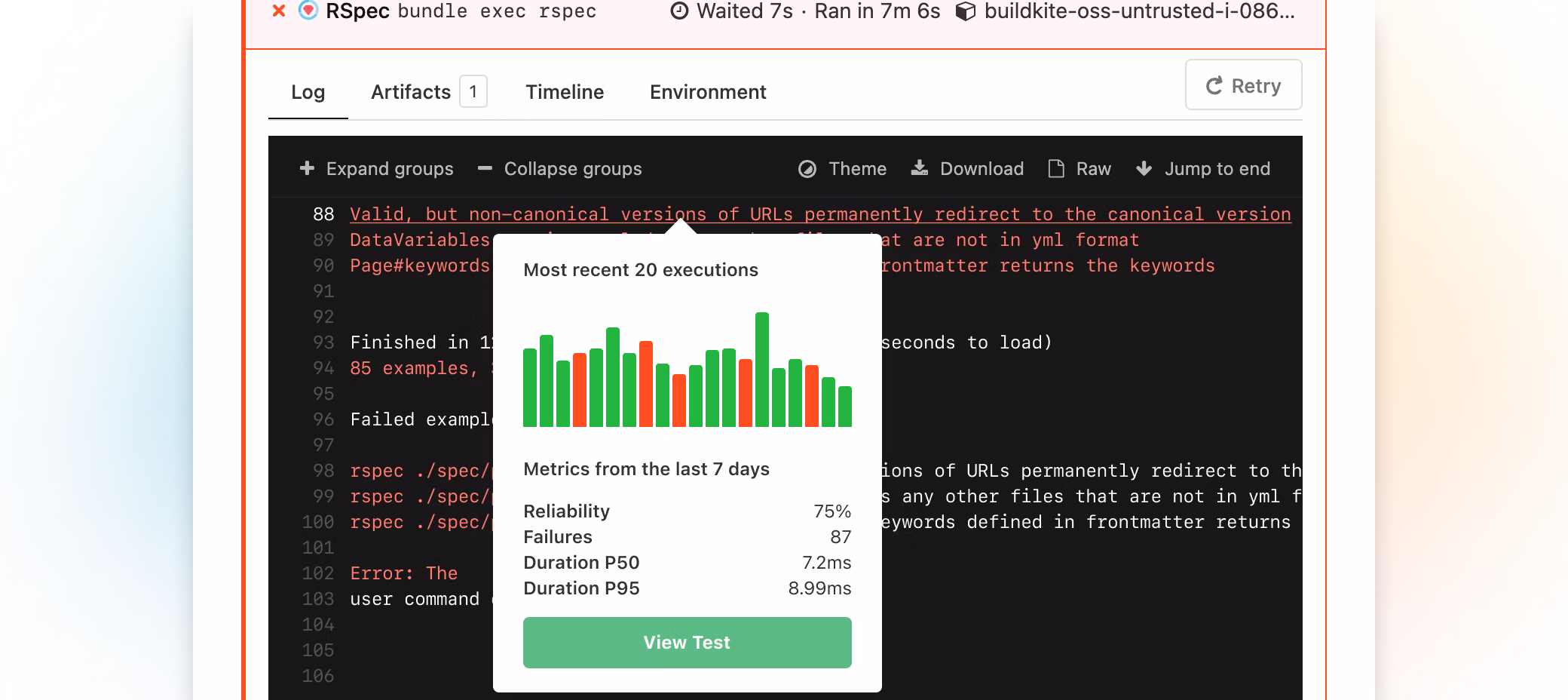The height and width of the screenshot is (700, 1568).
Task: Click the Failures value 87
Action: point(841,537)
